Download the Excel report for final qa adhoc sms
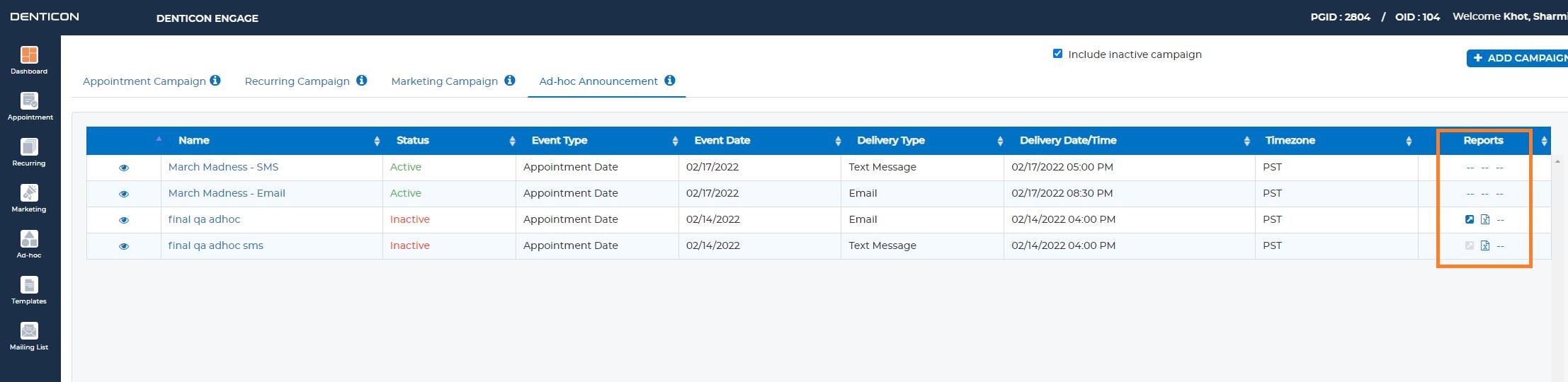The image size is (1568, 382). coord(1485,245)
